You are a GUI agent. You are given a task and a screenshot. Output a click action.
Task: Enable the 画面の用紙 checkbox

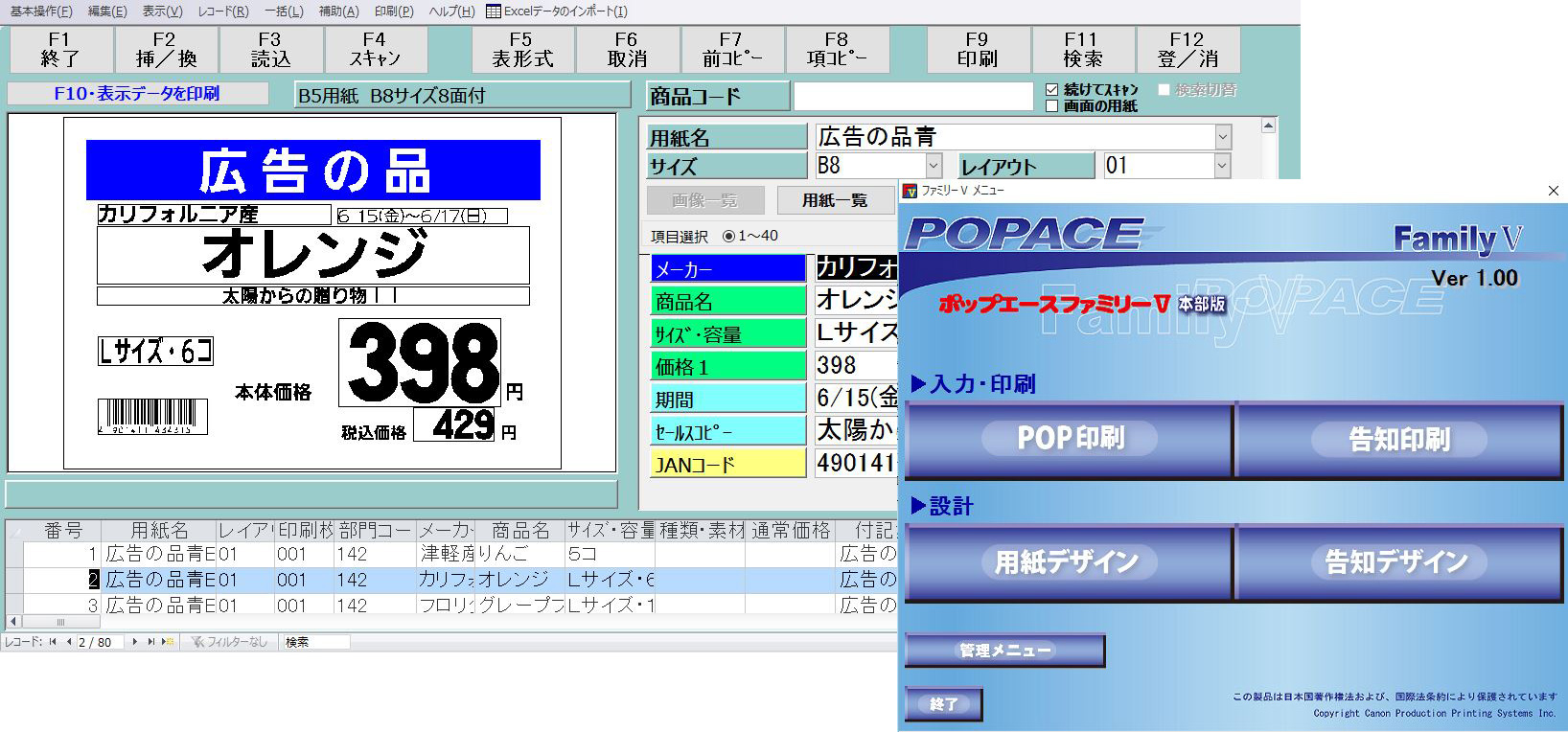1052,106
